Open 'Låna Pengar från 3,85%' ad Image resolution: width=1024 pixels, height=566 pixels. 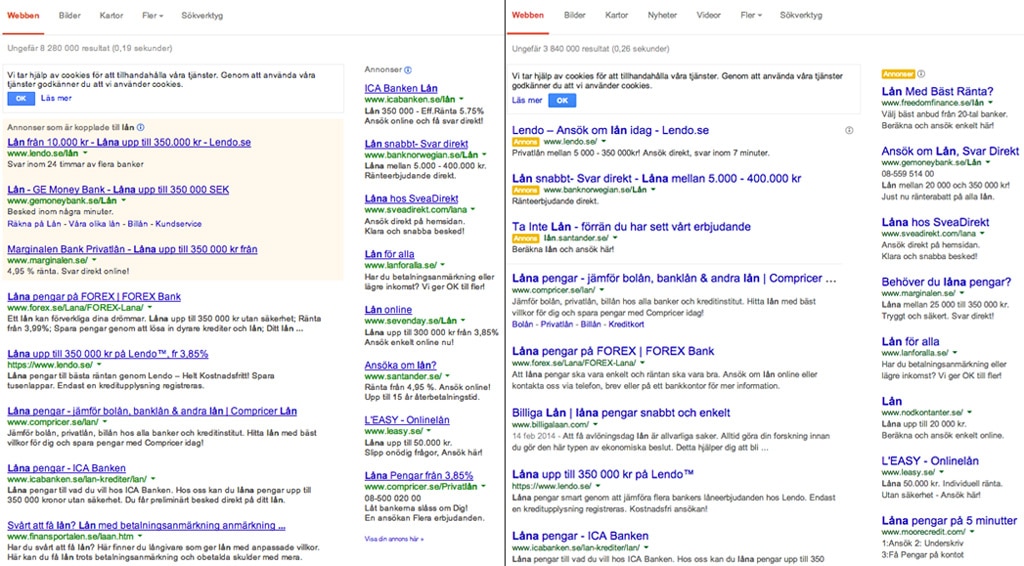419,475
